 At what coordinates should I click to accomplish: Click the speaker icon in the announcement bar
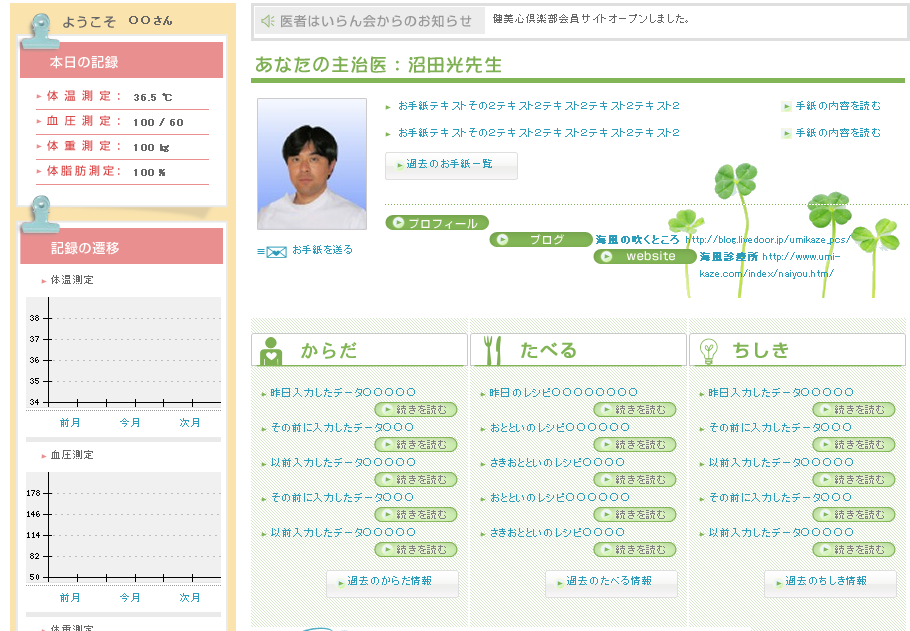pyautogui.click(x=267, y=21)
